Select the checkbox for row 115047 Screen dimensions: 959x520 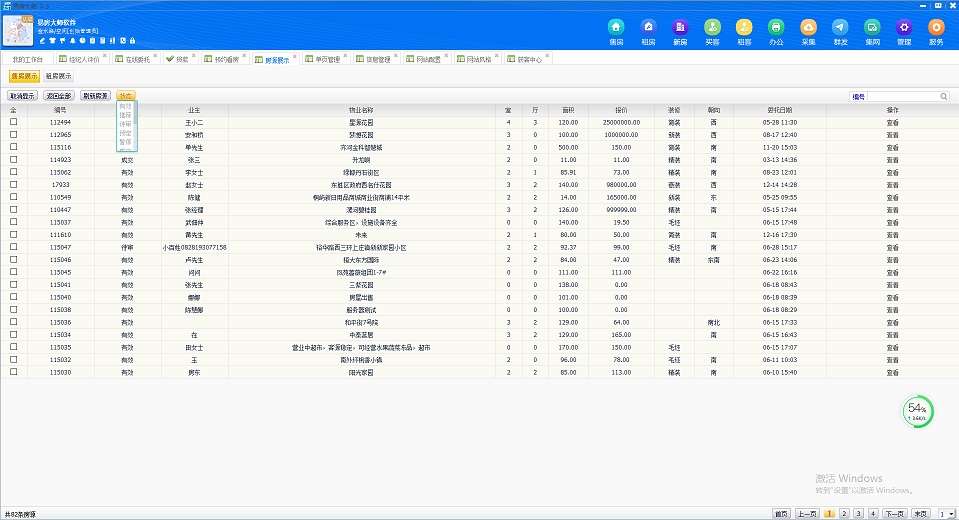(14, 247)
